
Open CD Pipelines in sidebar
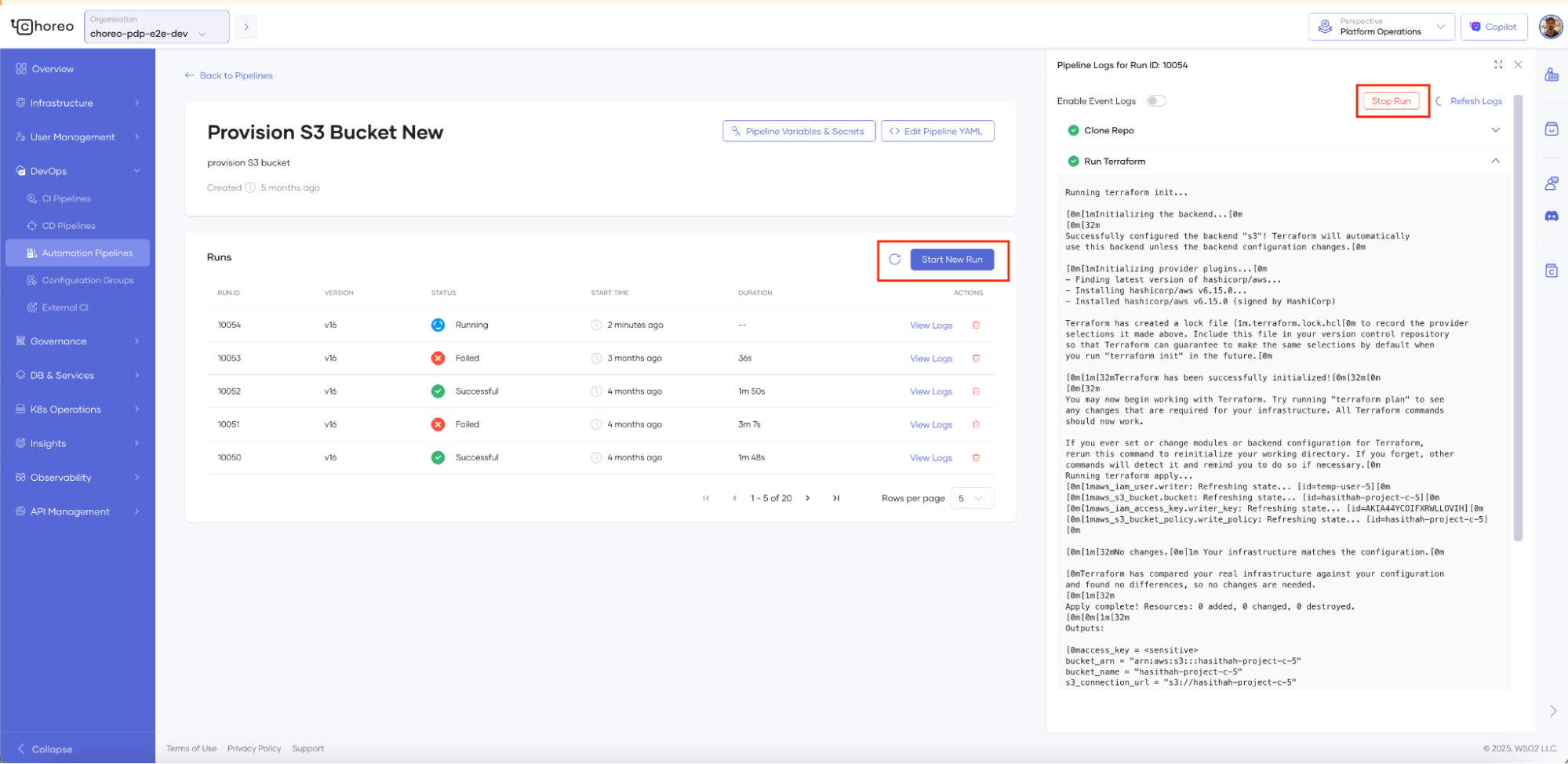68,226
